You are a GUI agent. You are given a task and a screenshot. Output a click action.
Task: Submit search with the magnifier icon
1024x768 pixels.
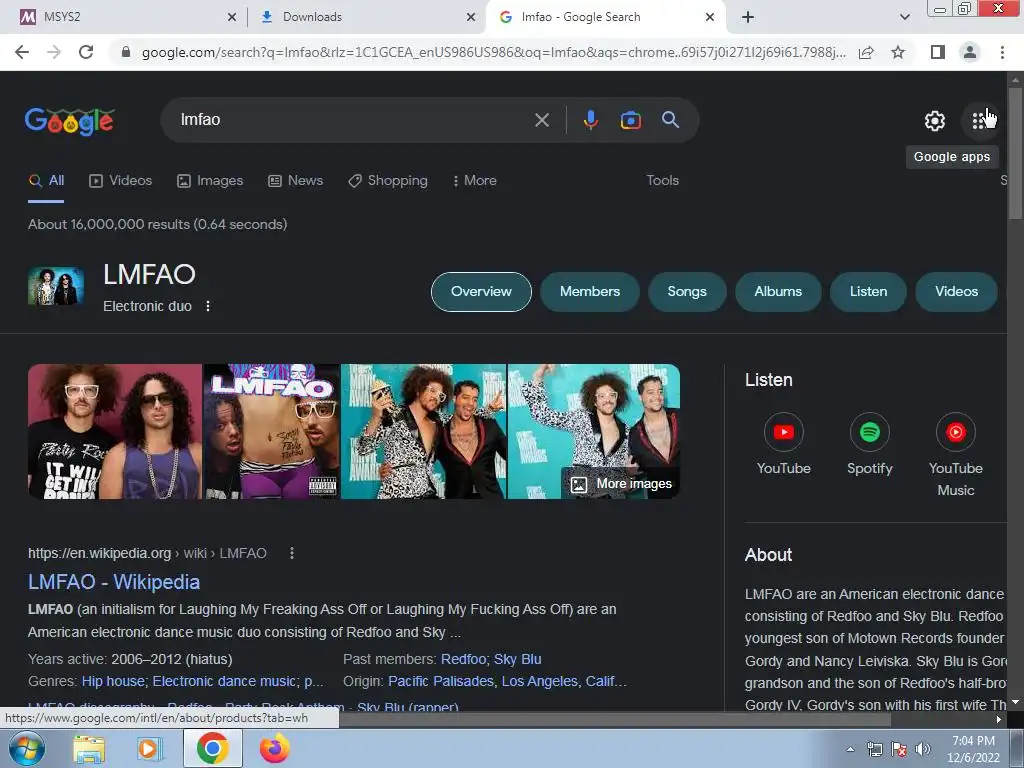(x=671, y=120)
